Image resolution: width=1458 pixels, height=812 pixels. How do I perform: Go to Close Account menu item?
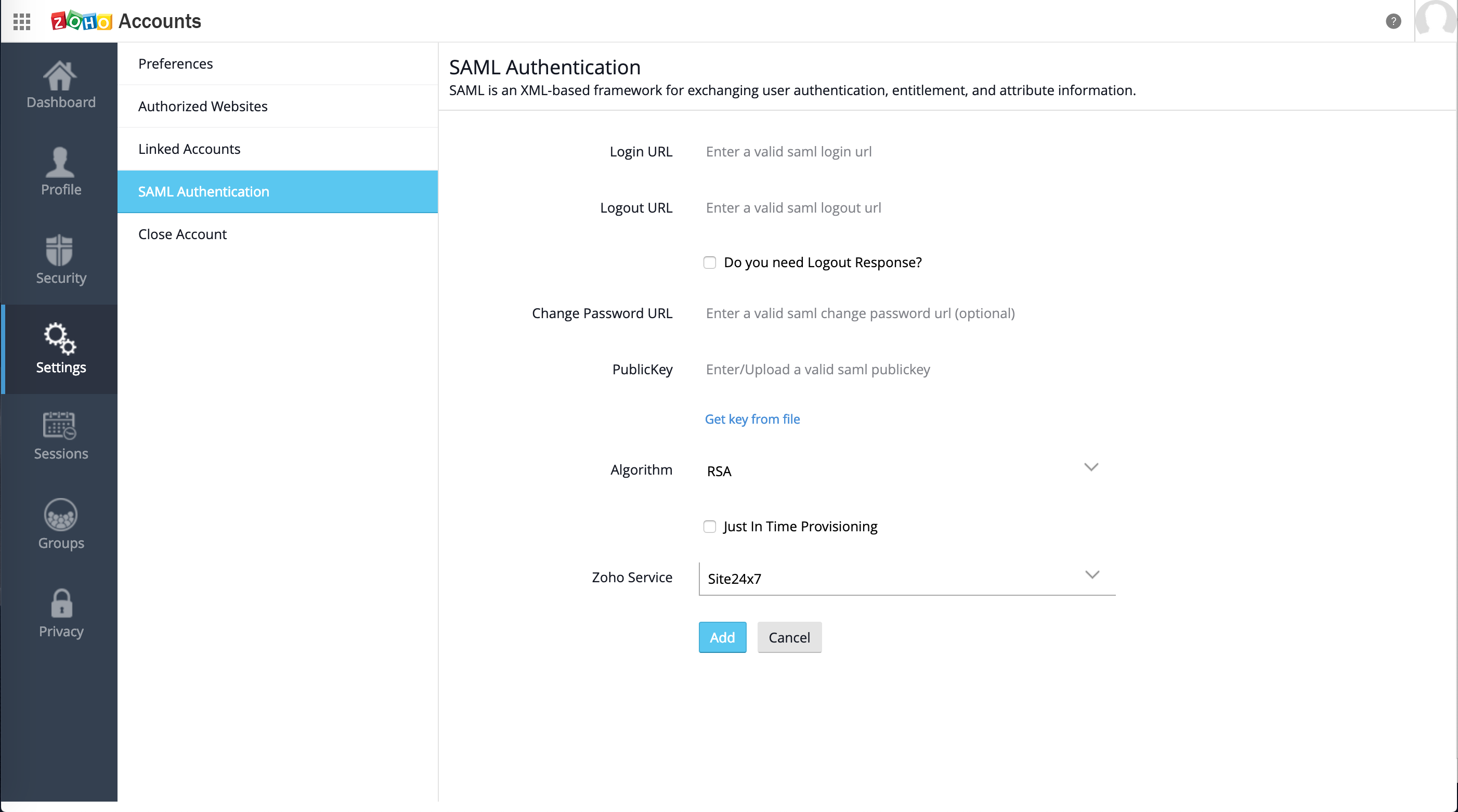point(182,234)
